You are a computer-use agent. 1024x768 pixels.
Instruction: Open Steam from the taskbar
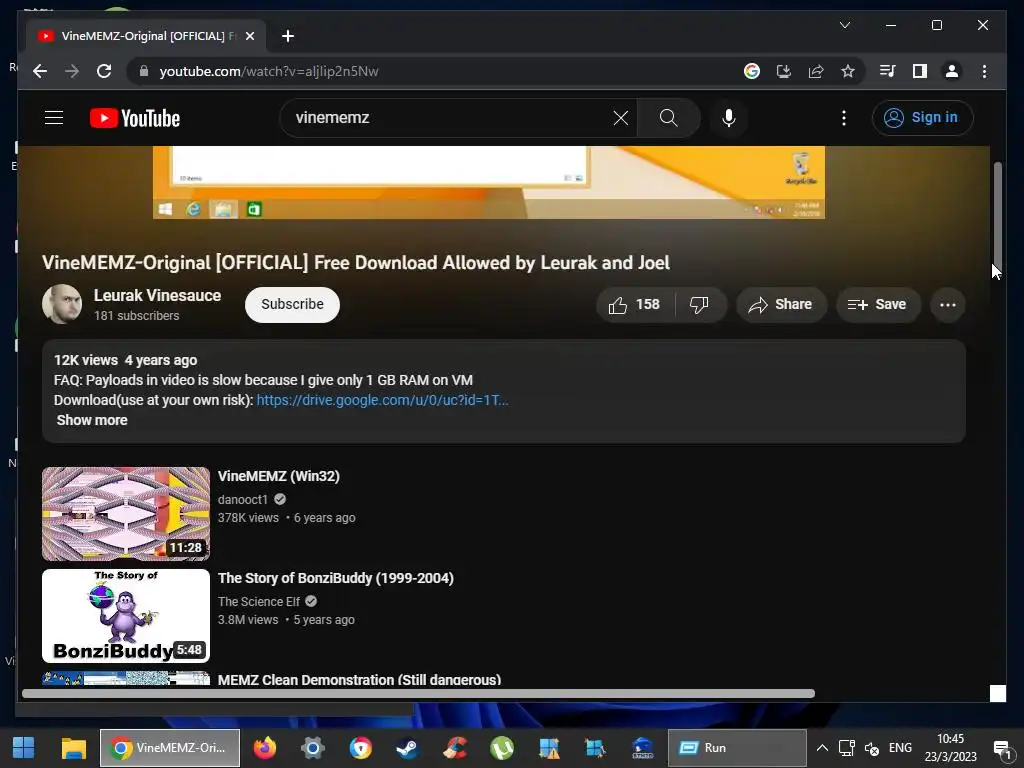pos(408,748)
